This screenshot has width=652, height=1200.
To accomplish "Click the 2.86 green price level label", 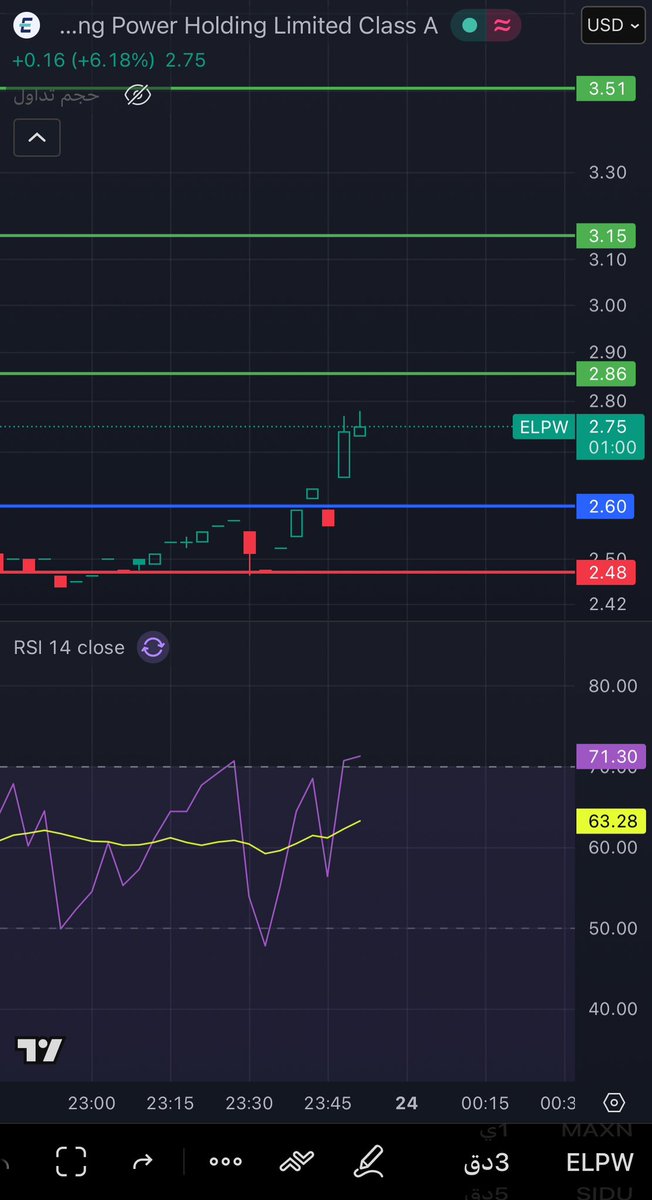I will (607, 374).
